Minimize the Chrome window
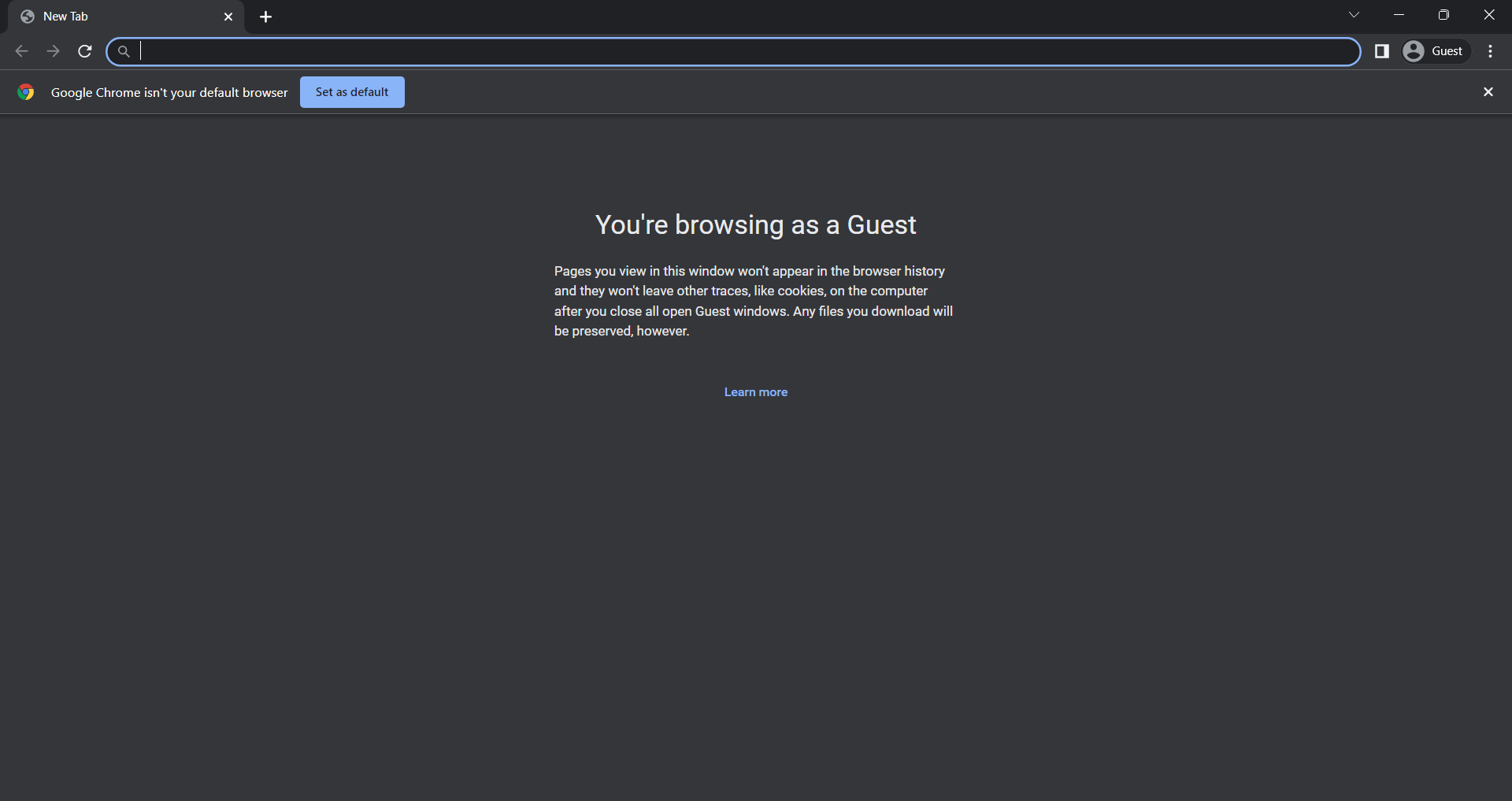The image size is (1512, 801). tap(1399, 15)
